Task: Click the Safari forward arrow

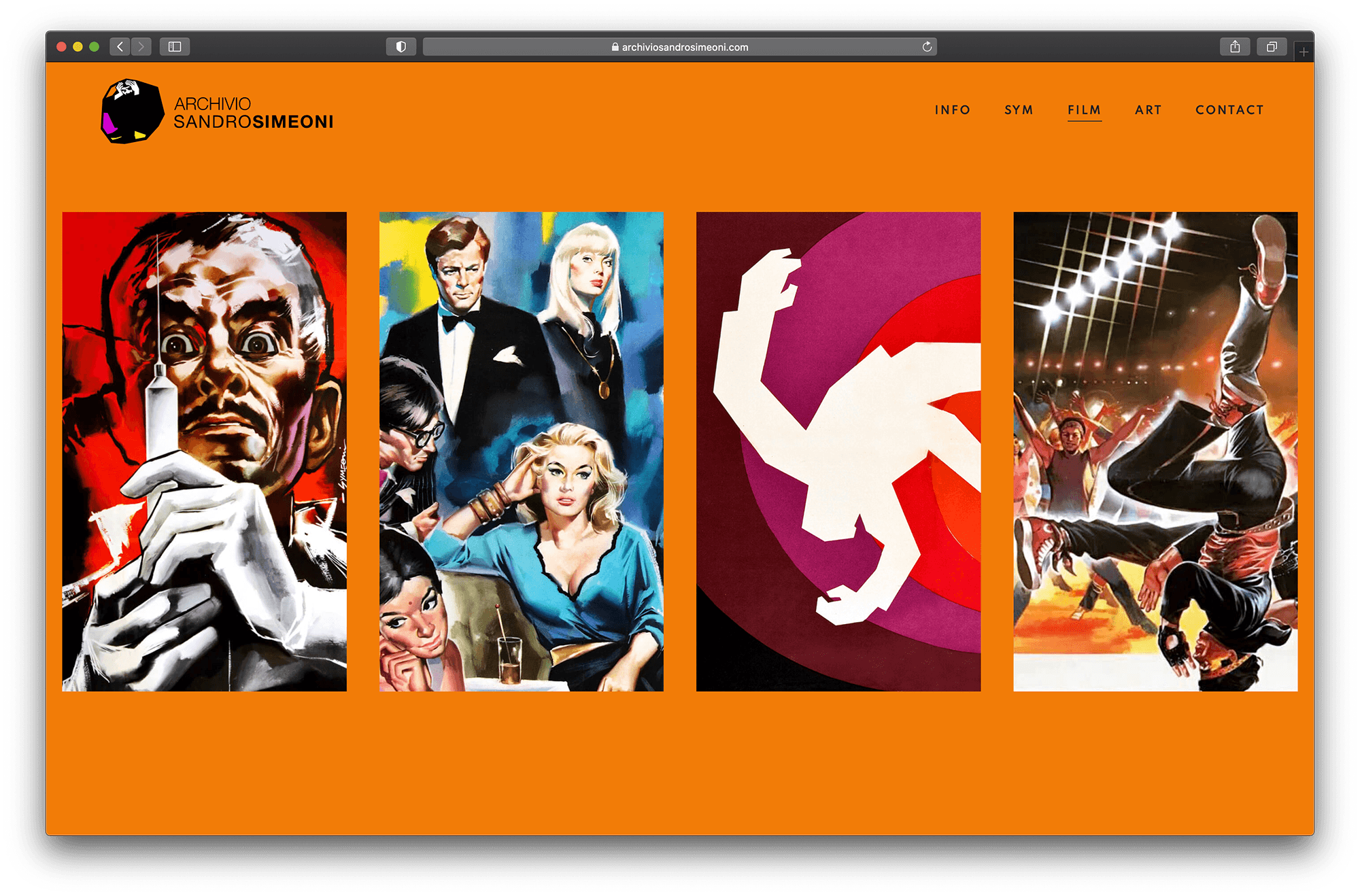Action: point(141,46)
